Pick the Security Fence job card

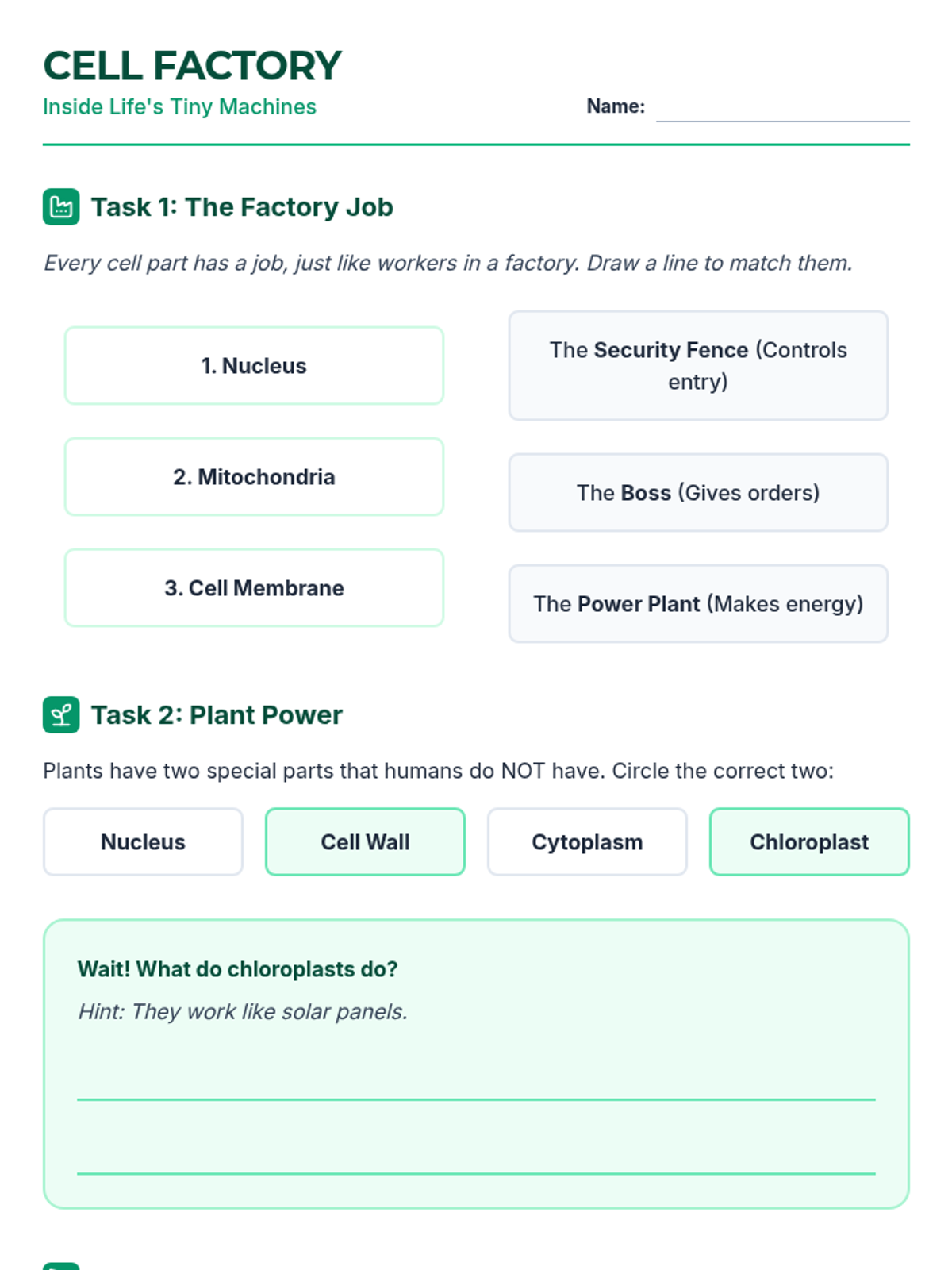pyautogui.click(x=698, y=366)
